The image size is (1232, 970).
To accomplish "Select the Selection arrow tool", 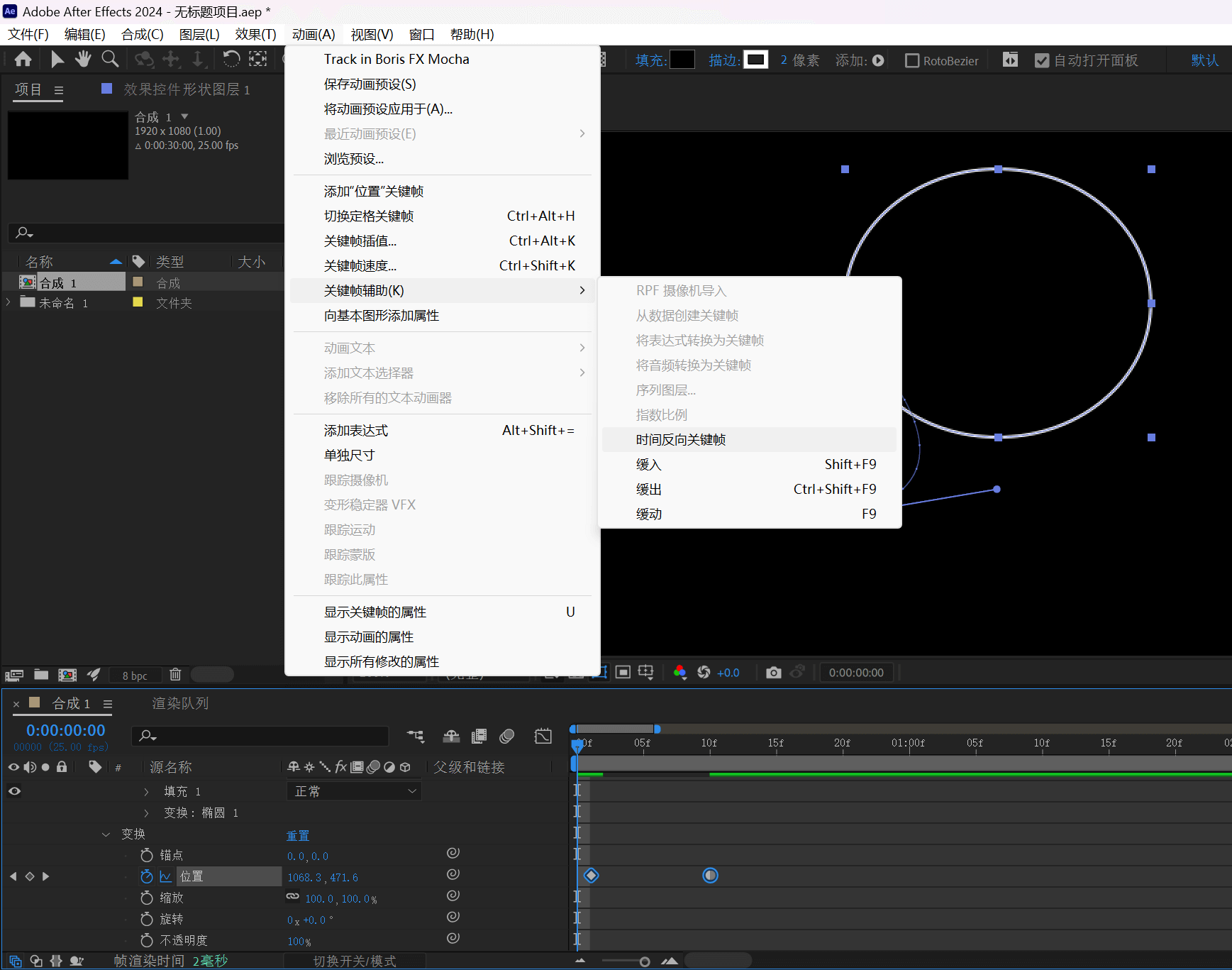I will tap(57, 60).
